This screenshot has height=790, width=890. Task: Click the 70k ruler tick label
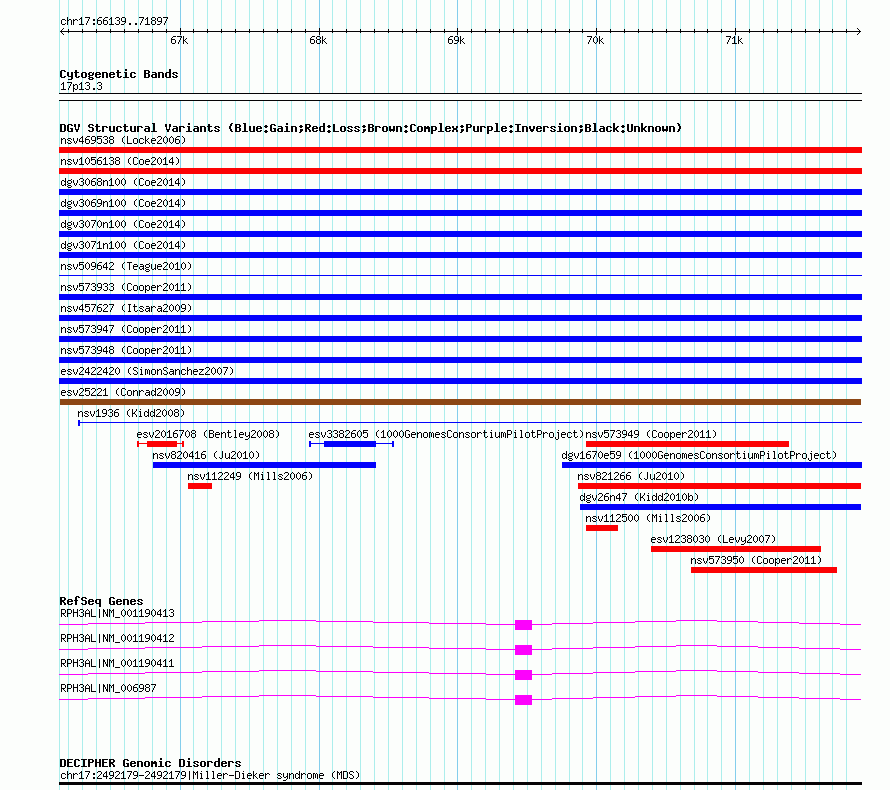(595, 40)
